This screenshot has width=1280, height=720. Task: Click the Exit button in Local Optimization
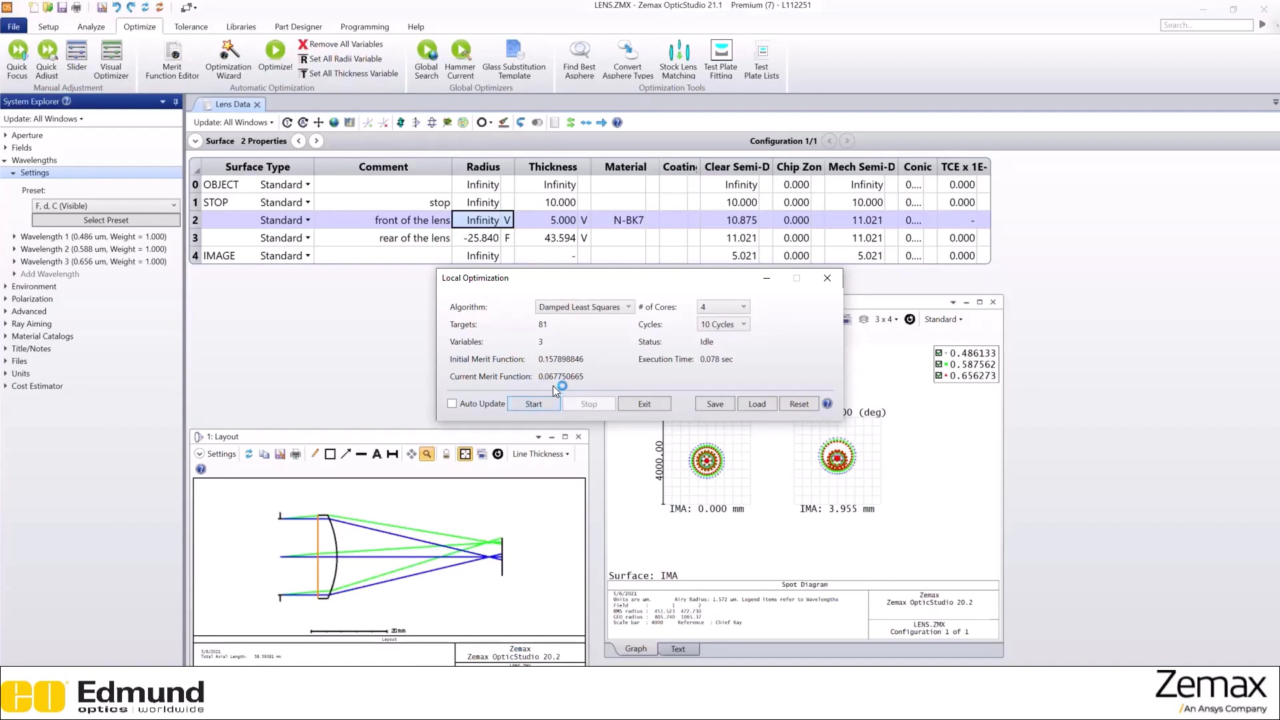click(x=644, y=404)
